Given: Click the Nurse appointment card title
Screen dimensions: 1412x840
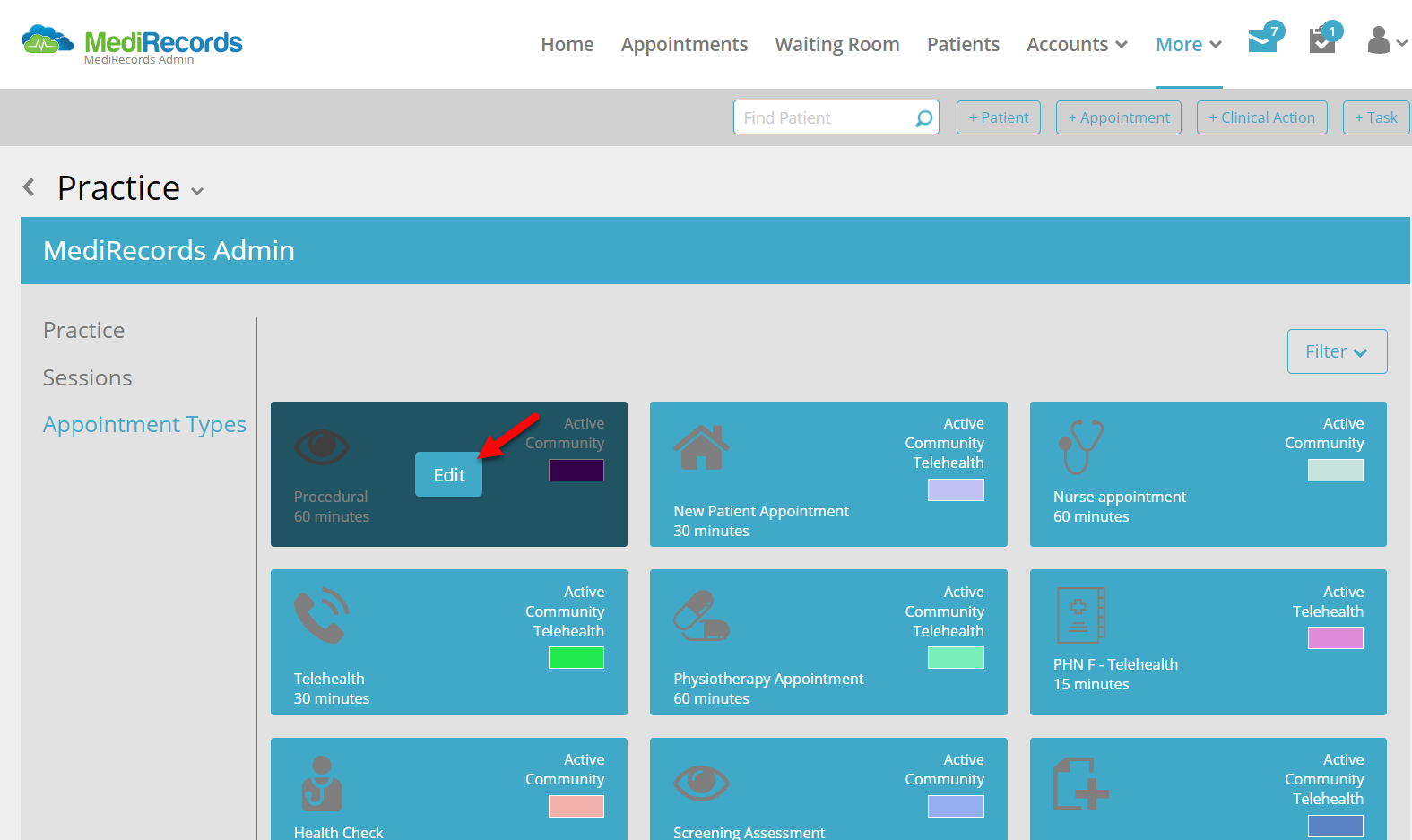Looking at the screenshot, I should point(1120,497).
